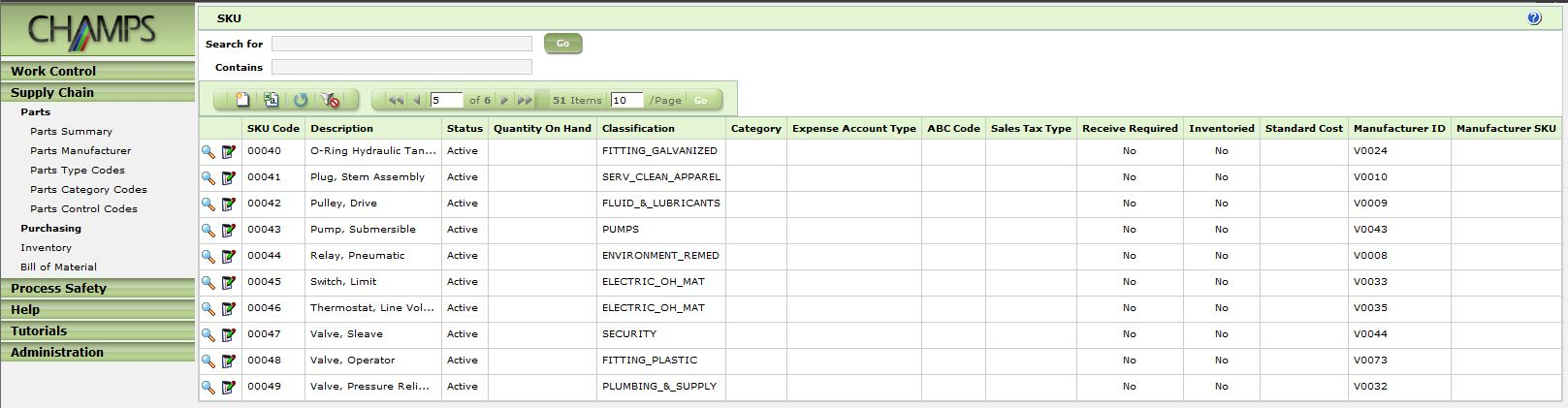Edit SKU 00043 Pump, Submersible icon
This screenshot has width=1568, height=408.
click(229, 230)
